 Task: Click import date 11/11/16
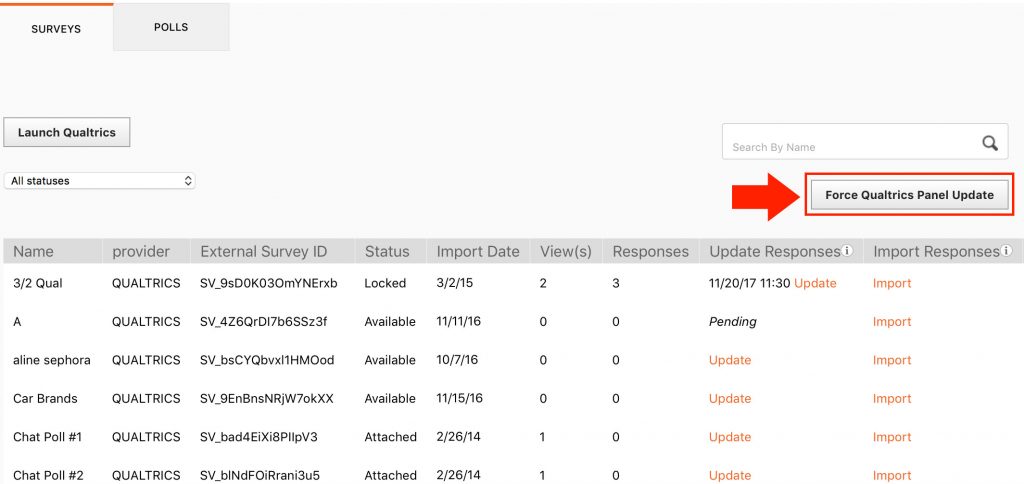click(460, 322)
